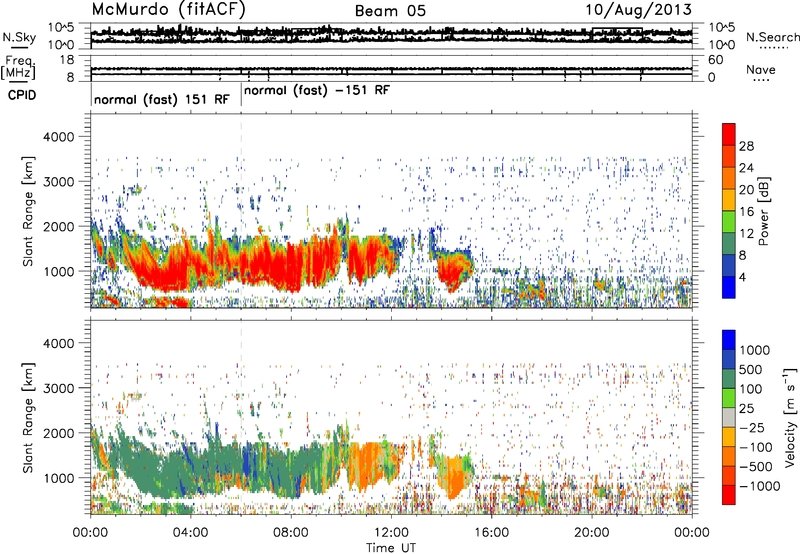The image size is (800, 554).
Task: Click the 12 label on Power colorbar
Action: click(746, 234)
